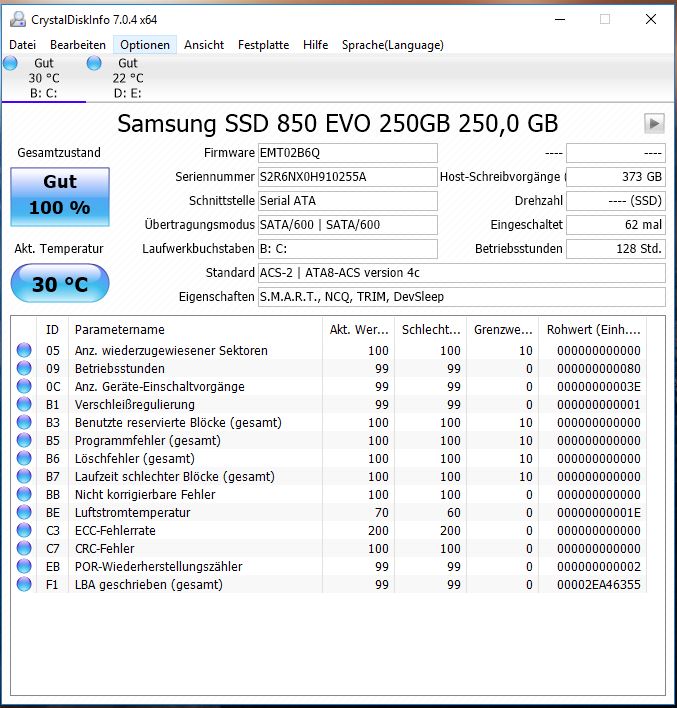Click status orb of row B3 reservierte Blöcke
The height and width of the screenshot is (708, 677).
click(x=24, y=423)
